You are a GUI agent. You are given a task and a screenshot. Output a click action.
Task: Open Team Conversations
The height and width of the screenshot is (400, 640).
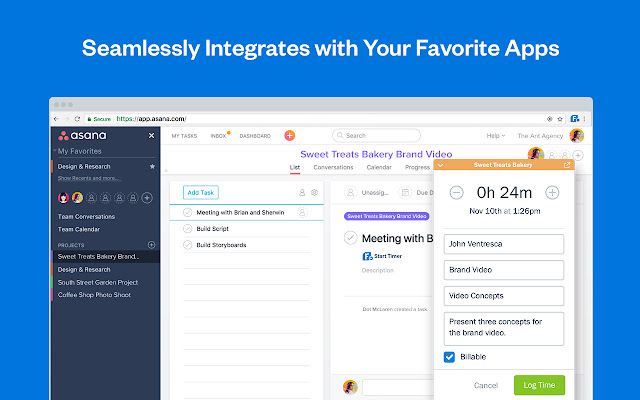[x=86, y=217]
